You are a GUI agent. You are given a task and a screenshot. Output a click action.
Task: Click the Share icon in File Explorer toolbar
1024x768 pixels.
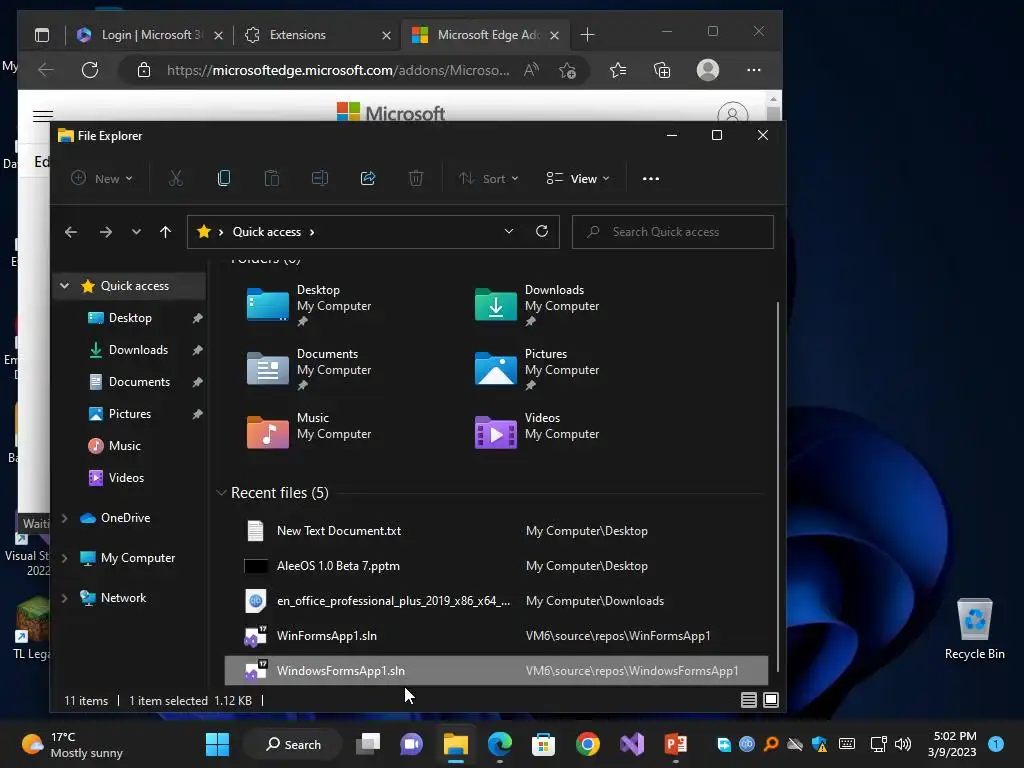click(x=368, y=178)
